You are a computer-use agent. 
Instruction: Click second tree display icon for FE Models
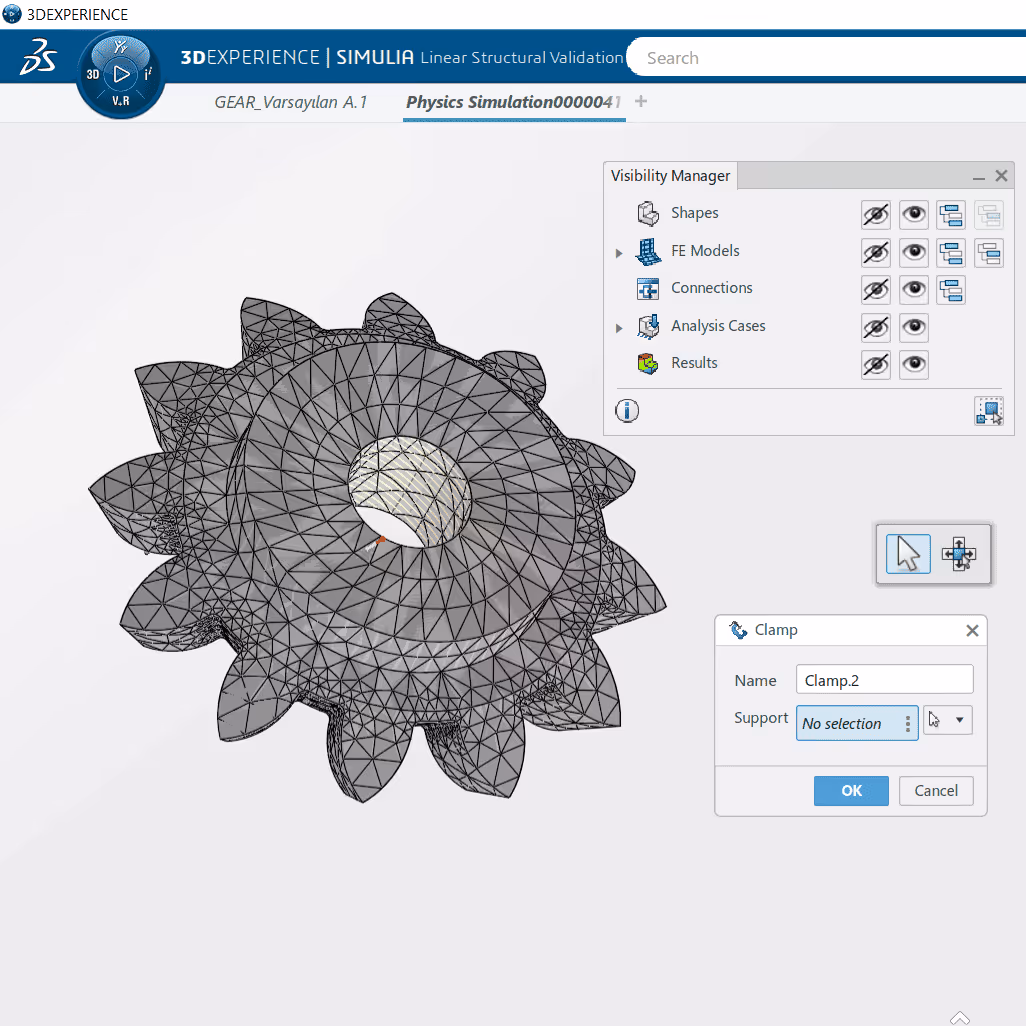989,253
